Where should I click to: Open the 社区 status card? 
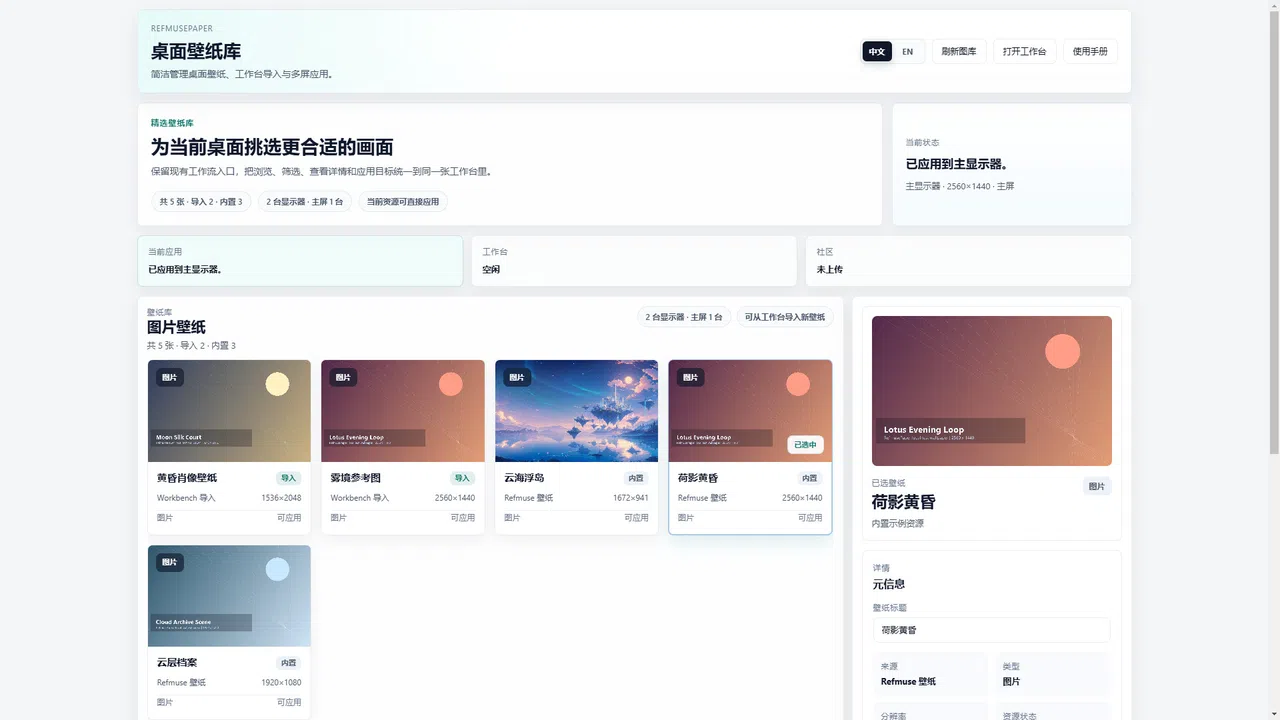[x=968, y=261]
